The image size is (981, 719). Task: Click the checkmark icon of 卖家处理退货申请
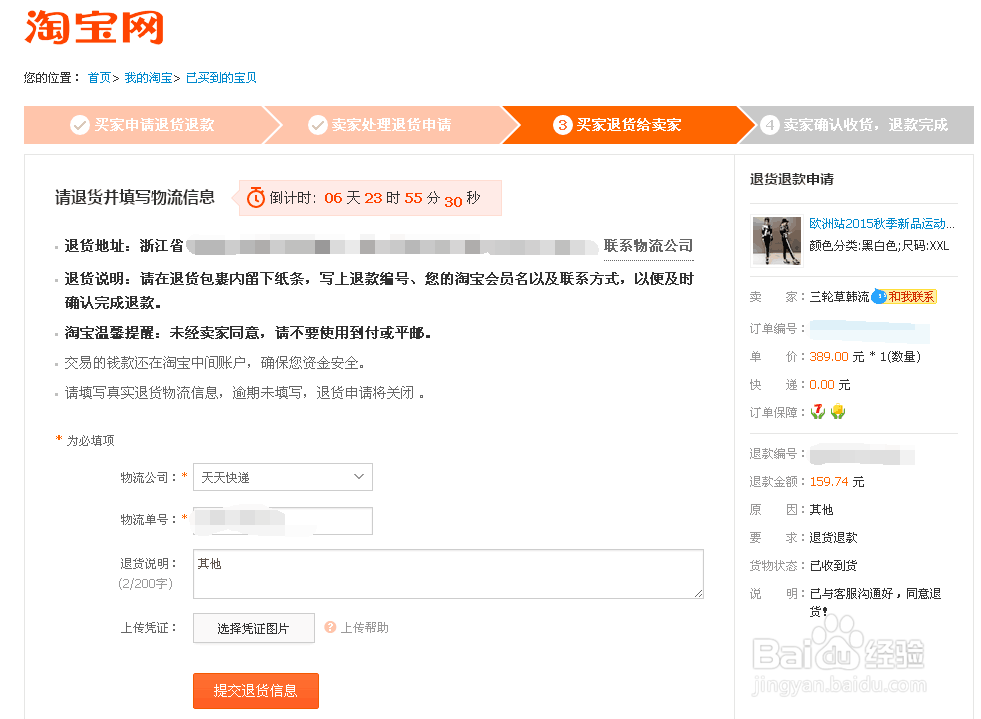tap(317, 125)
